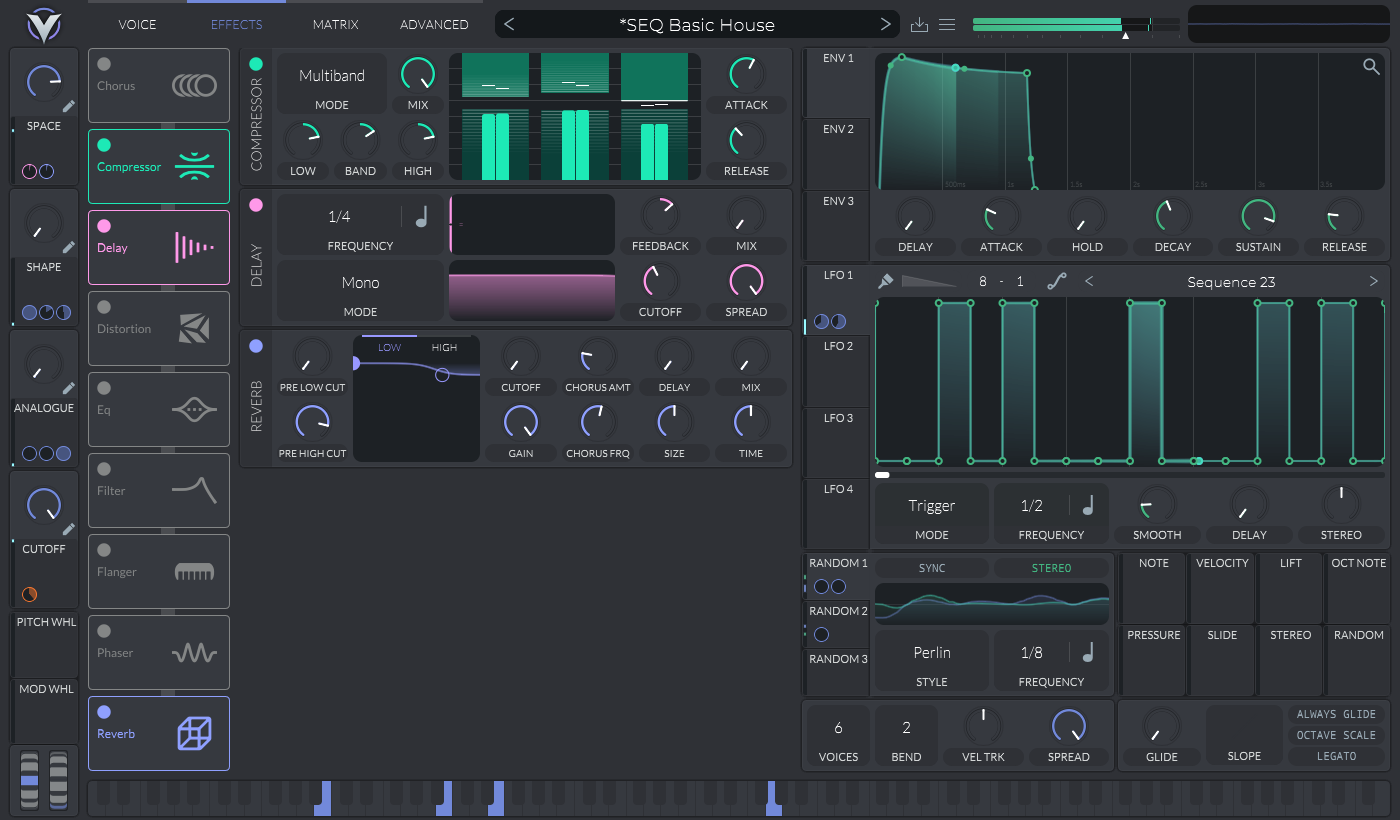Click the pitch bend wheel
Image resolution: width=1400 pixels, height=820 pixels.
29,780
